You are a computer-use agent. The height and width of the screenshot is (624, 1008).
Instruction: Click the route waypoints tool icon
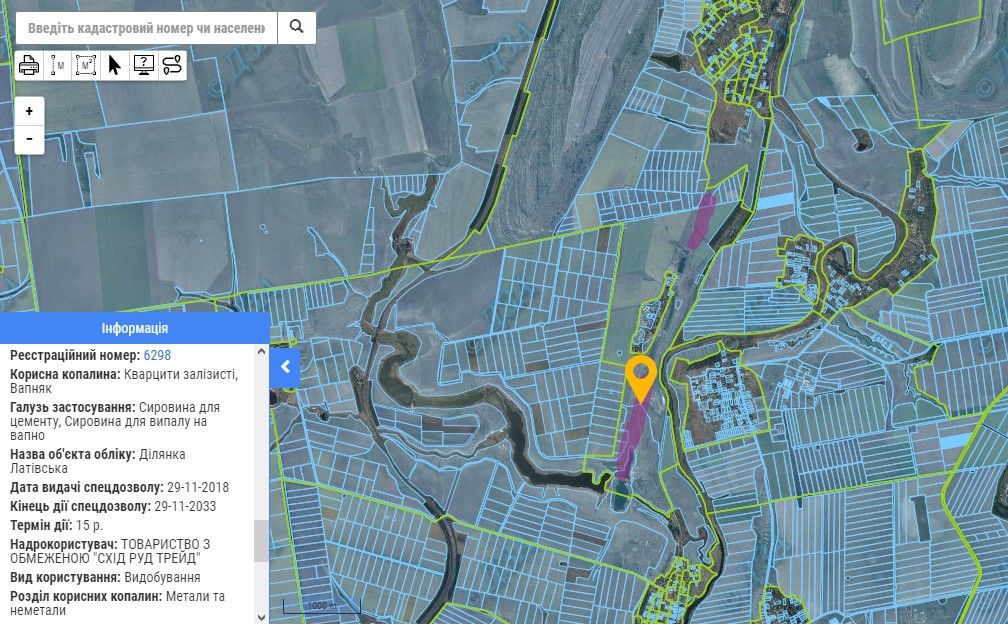point(172,66)
